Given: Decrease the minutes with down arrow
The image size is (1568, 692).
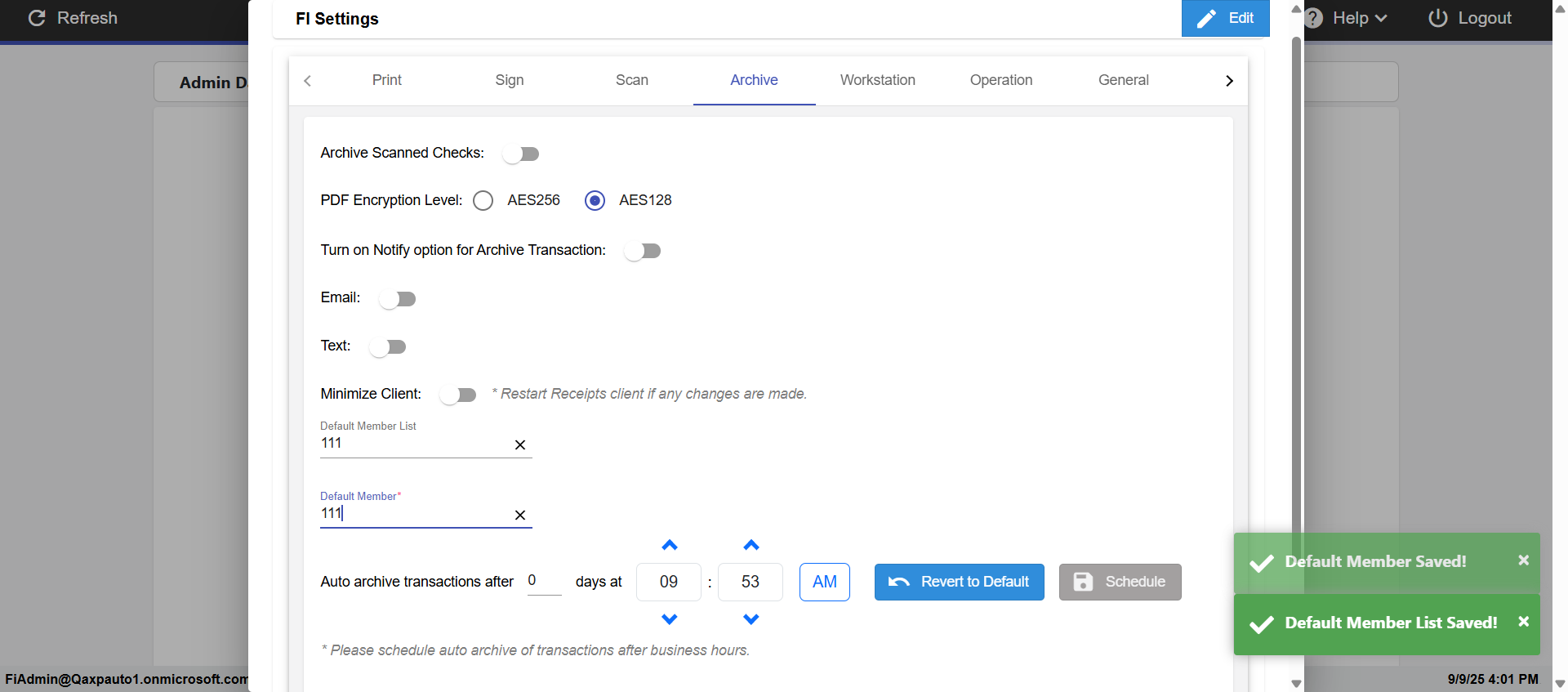Looking at the screenshot, I should [751, 619].
